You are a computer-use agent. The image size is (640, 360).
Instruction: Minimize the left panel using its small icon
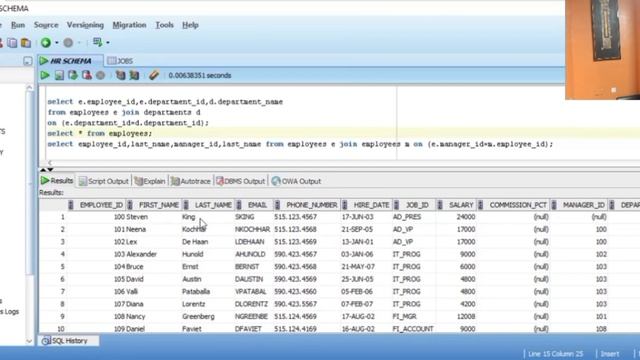[27, 61]
